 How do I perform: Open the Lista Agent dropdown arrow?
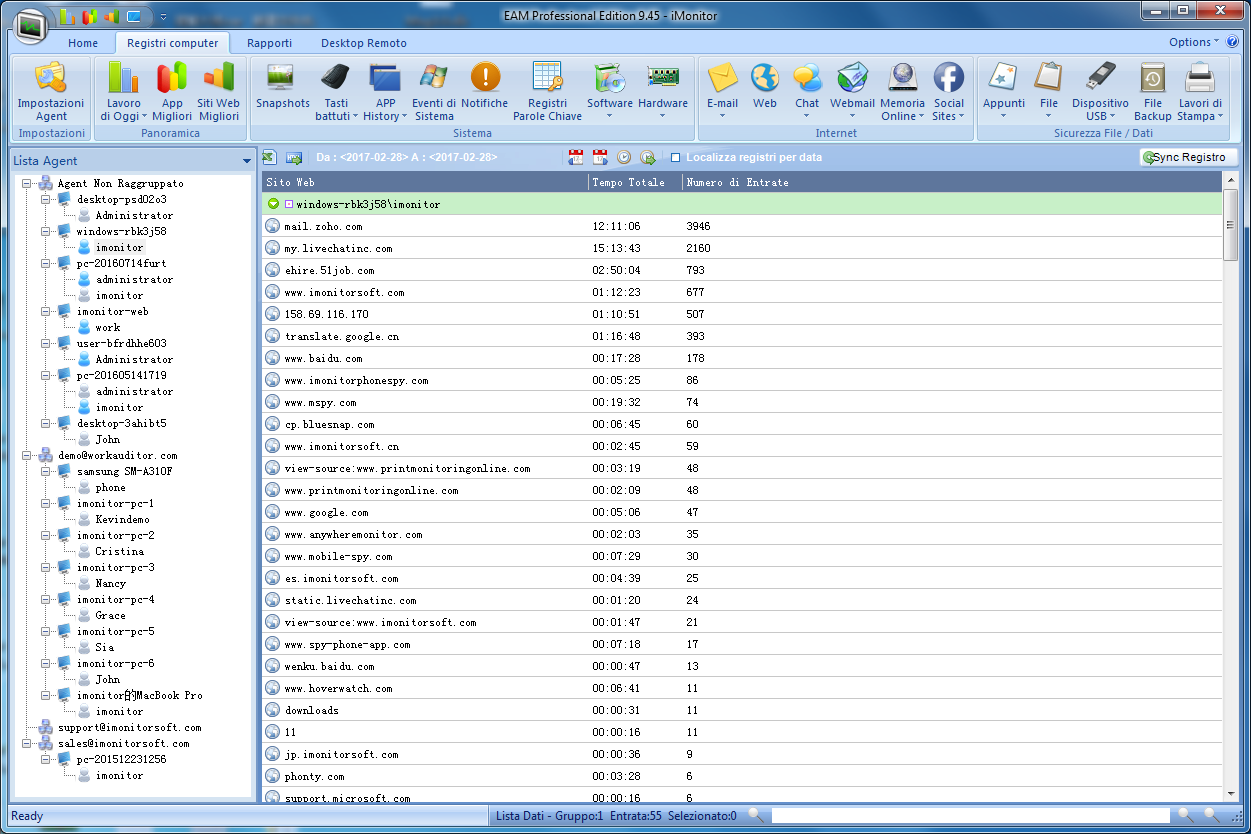[x=247, y=162]
